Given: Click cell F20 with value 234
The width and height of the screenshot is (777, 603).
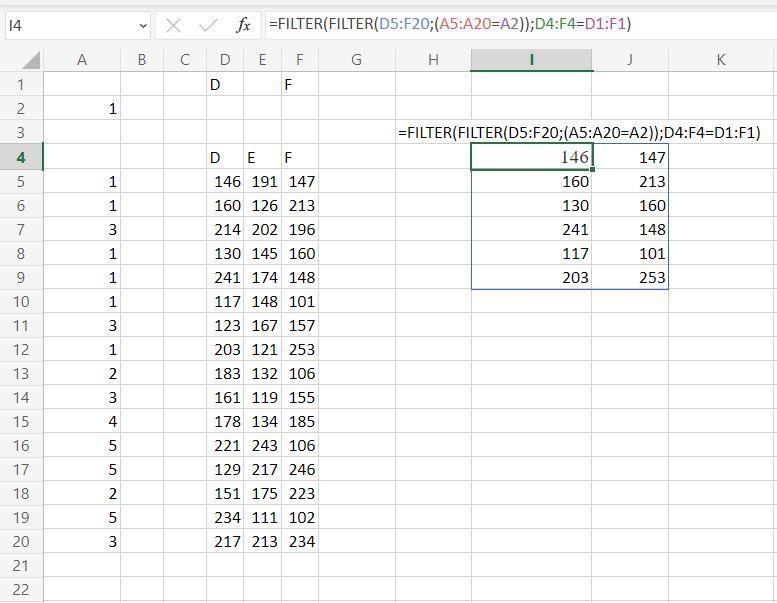Looking at the screenshot, I should [x=300, y=541].
